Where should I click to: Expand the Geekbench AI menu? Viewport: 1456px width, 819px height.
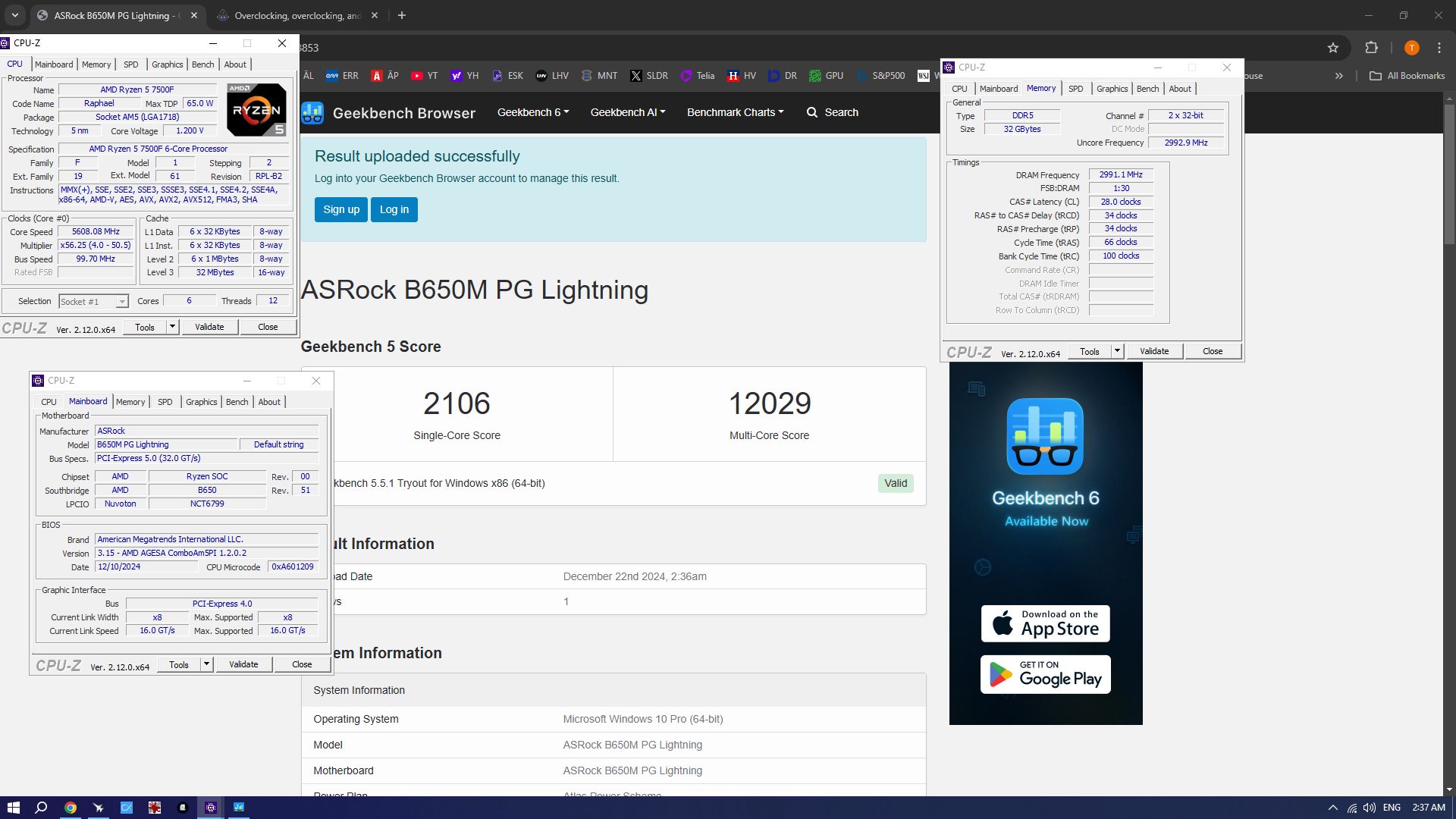[x=628, y=112]
